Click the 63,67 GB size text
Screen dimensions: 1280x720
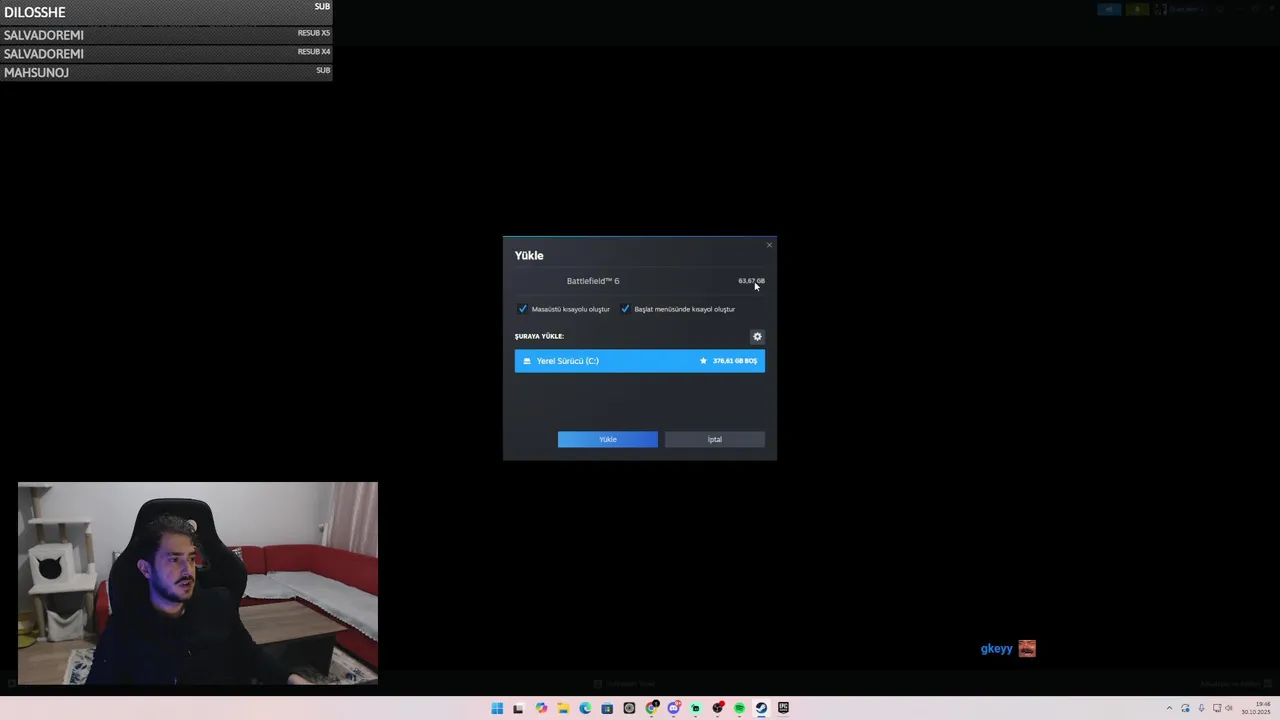(751, 281)
